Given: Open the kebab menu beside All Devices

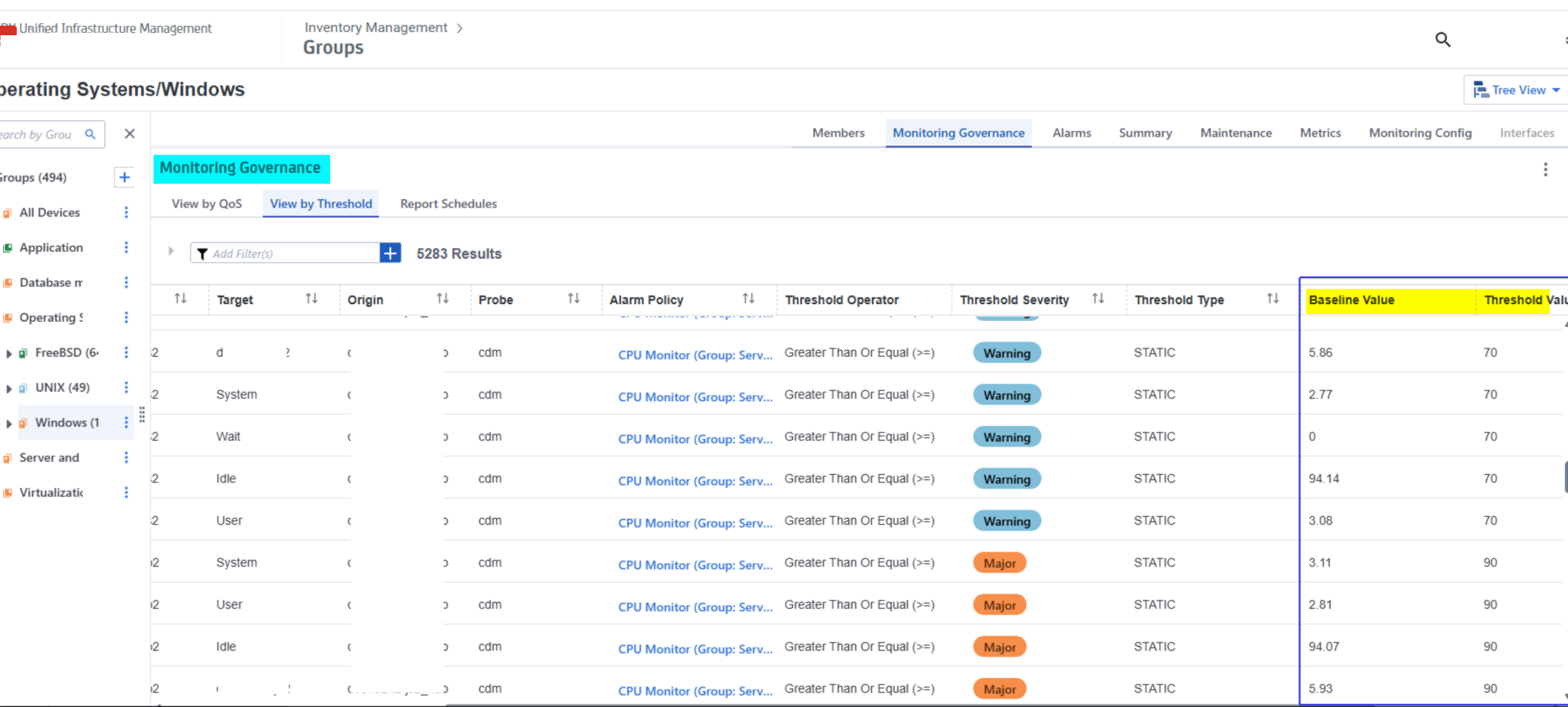Looking at the screenshot, I should (126, 212).
